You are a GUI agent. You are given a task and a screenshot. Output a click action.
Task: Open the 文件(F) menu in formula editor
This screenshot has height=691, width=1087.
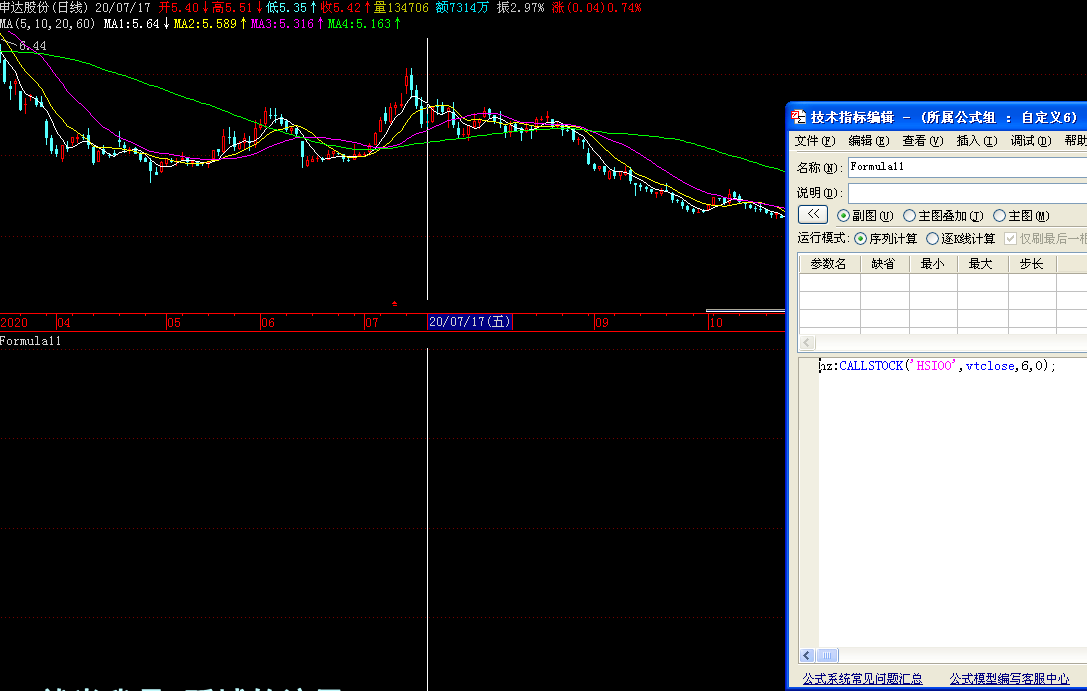pyautogui.click(x=815, y=141)
